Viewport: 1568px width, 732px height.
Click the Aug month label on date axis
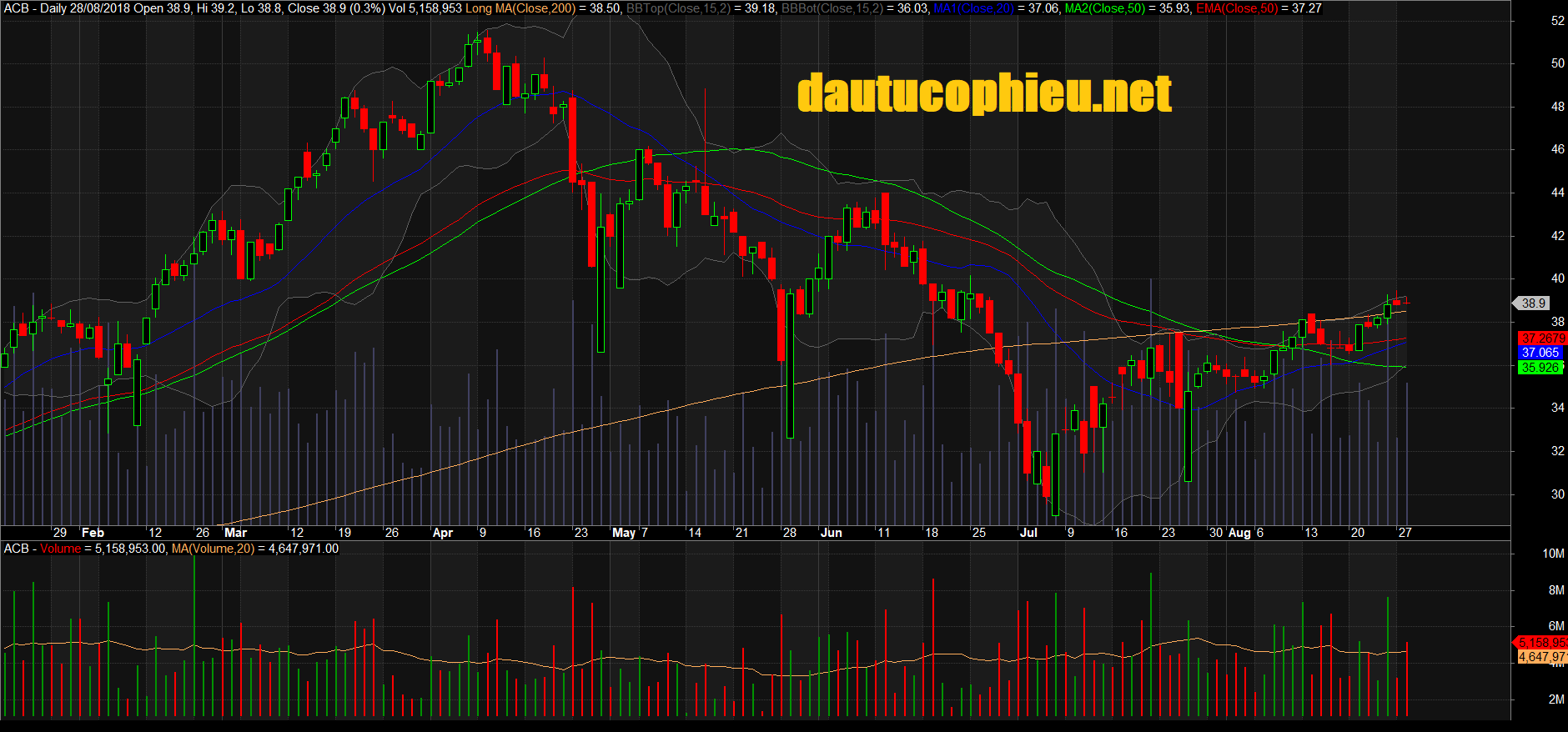click(1239, 533)
